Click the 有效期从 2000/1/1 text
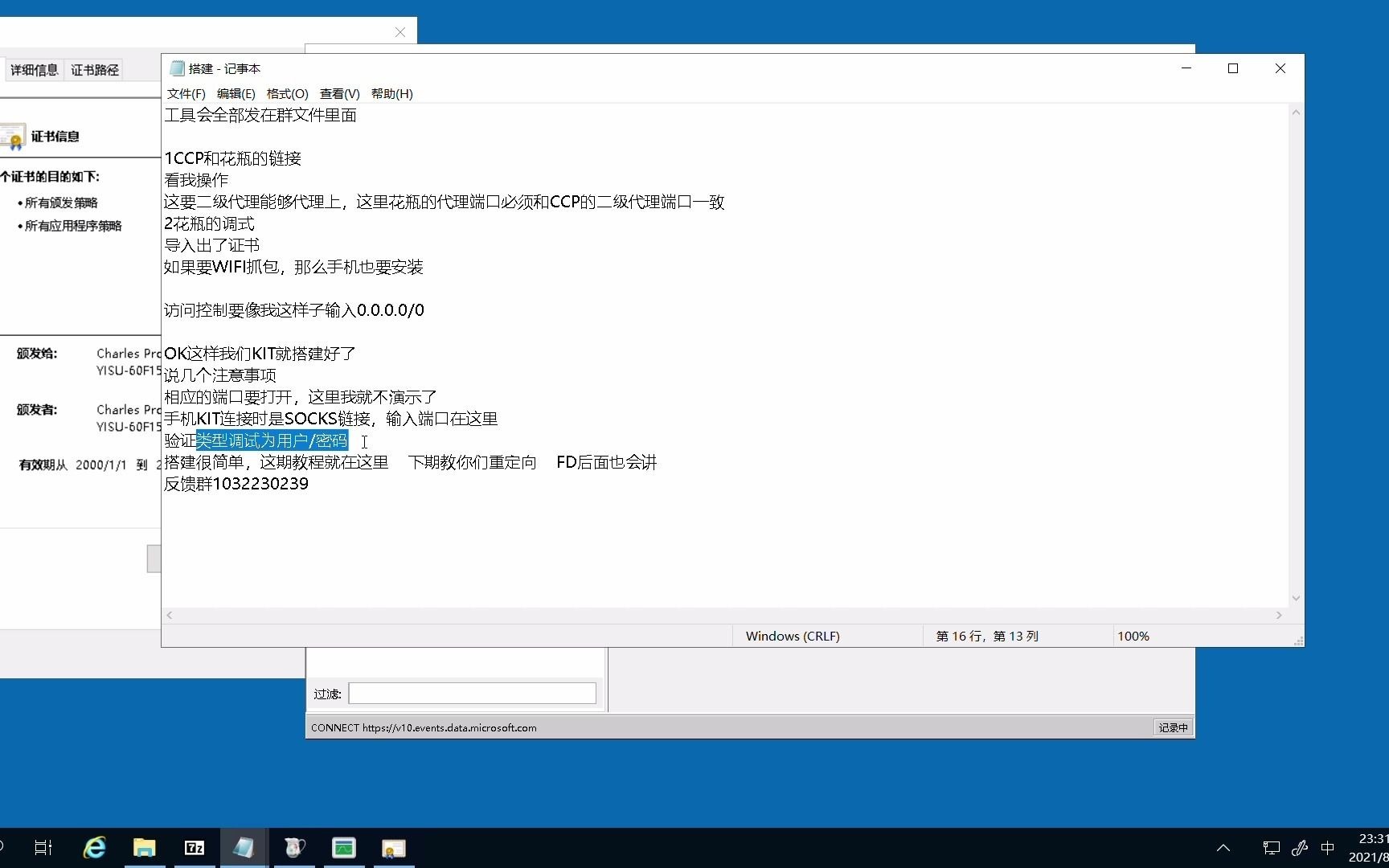The width and height of the screenshot is (1389, 868). point(73,465)
